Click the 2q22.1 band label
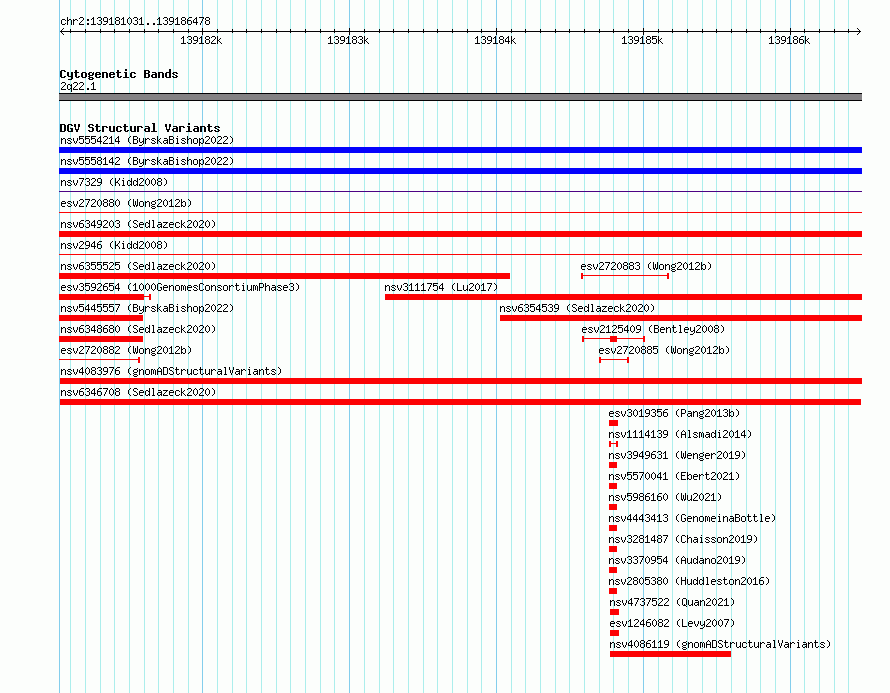The height and width of the screenshot is (693, 890). (x=78, y=86)
